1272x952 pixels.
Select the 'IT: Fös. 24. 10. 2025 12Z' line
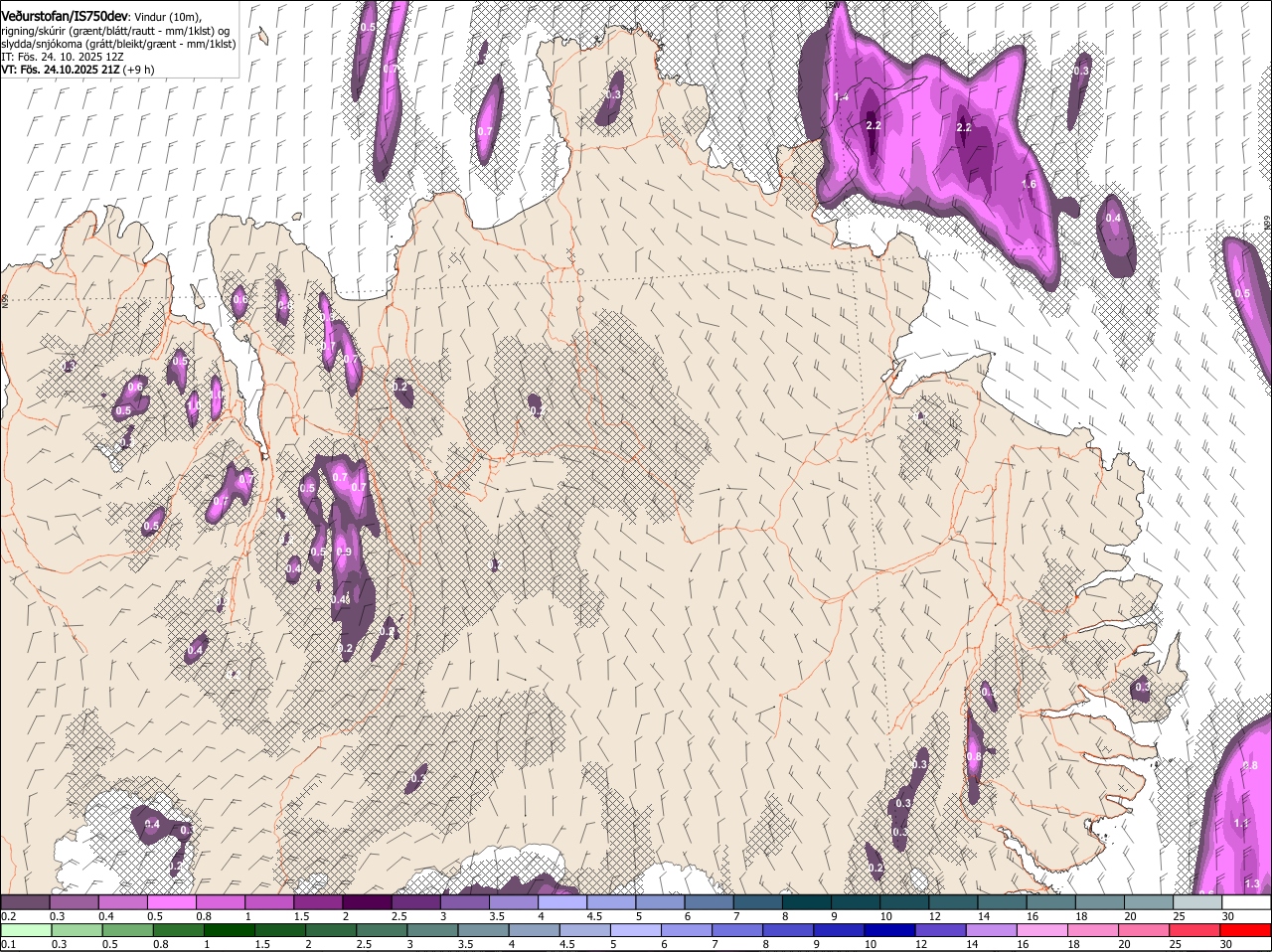click(63, 57)
